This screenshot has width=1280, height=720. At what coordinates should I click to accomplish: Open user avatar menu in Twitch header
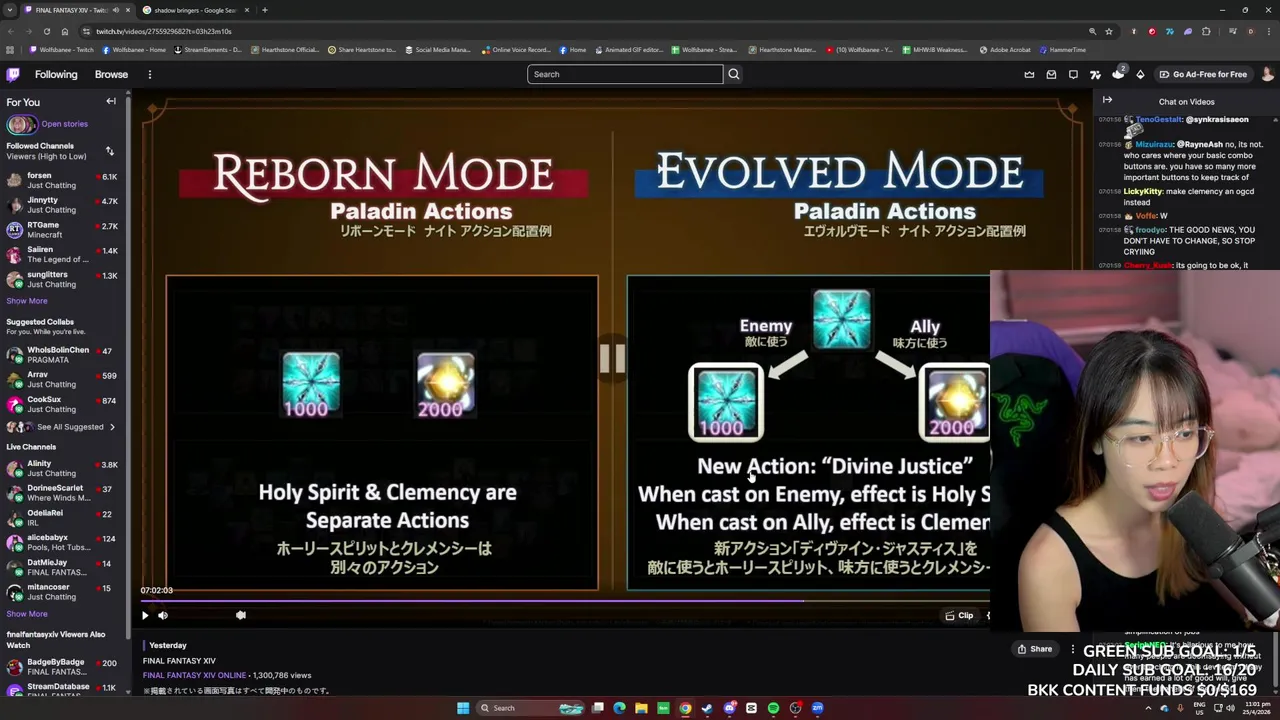(x=1267, y=74)
